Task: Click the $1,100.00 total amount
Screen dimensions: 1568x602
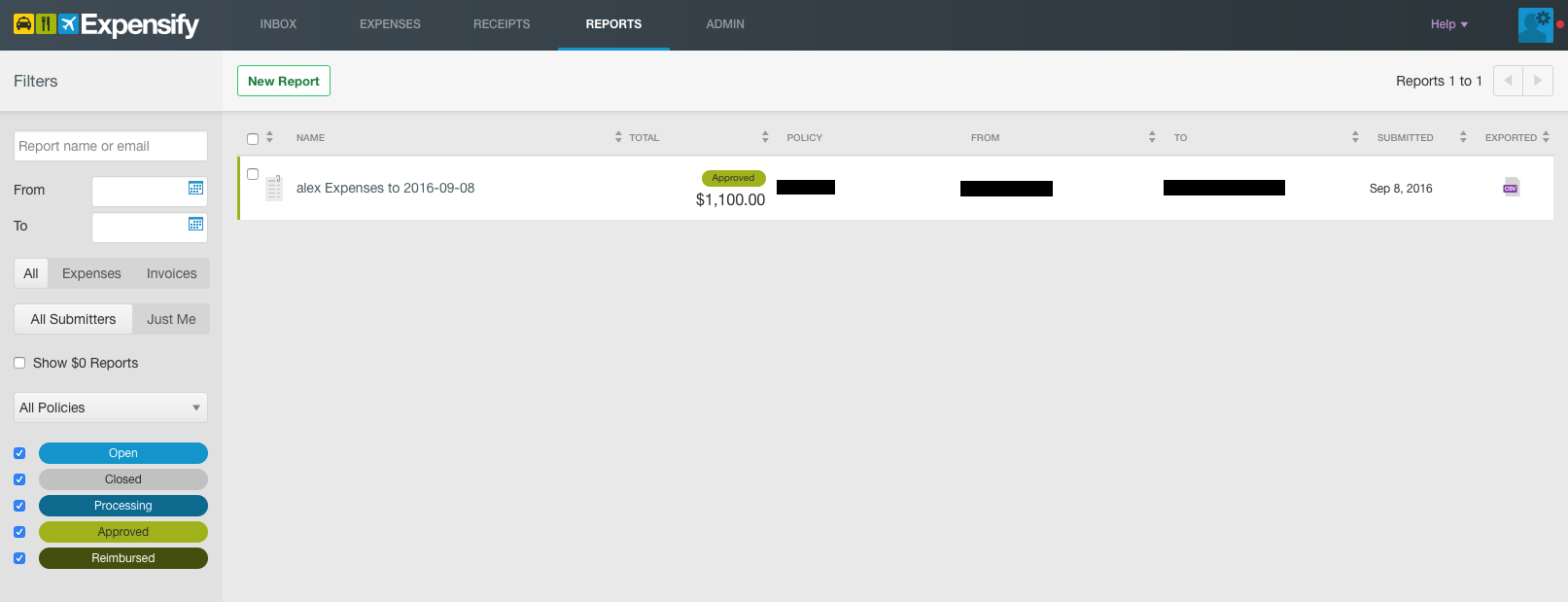Action: pos(730,199)
